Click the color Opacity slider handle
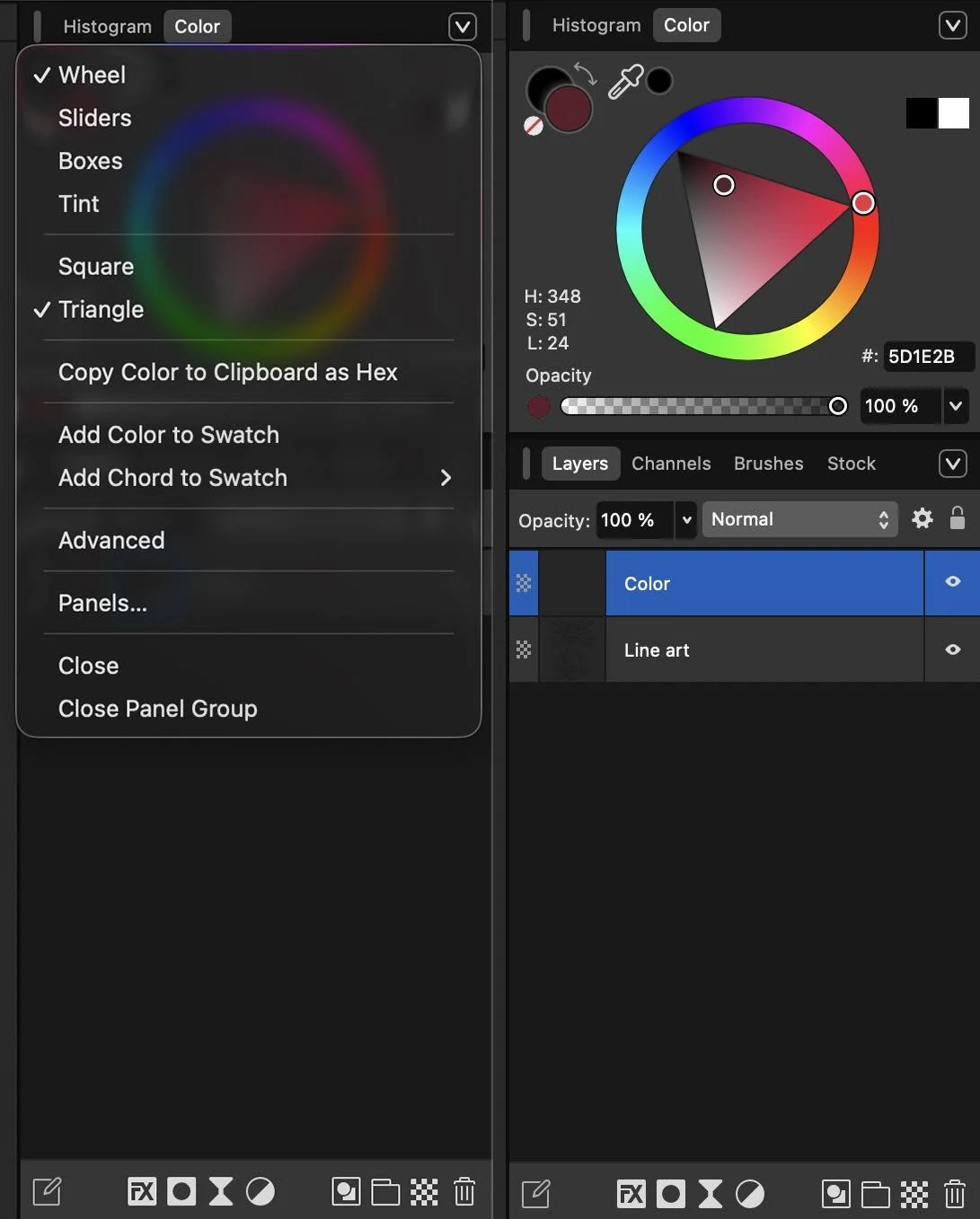 pos(838,406)
